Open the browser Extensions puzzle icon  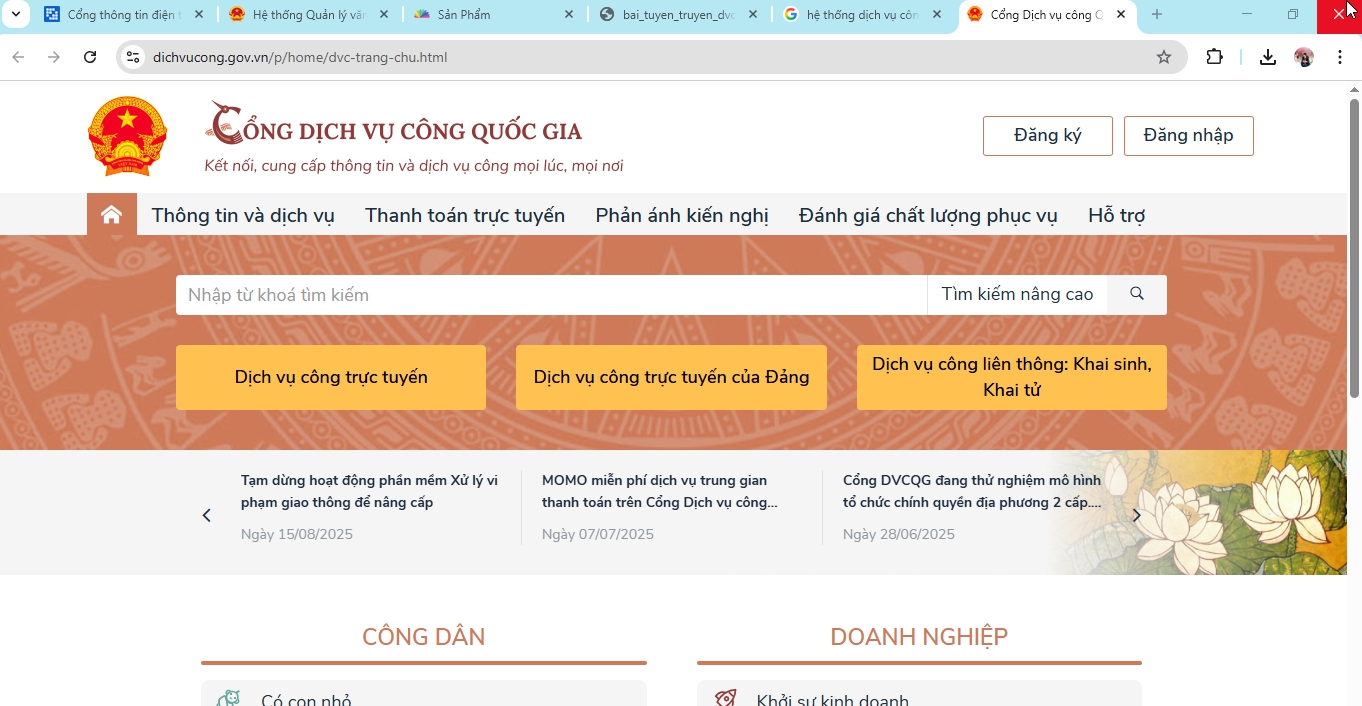click(x=1214, y=58)
